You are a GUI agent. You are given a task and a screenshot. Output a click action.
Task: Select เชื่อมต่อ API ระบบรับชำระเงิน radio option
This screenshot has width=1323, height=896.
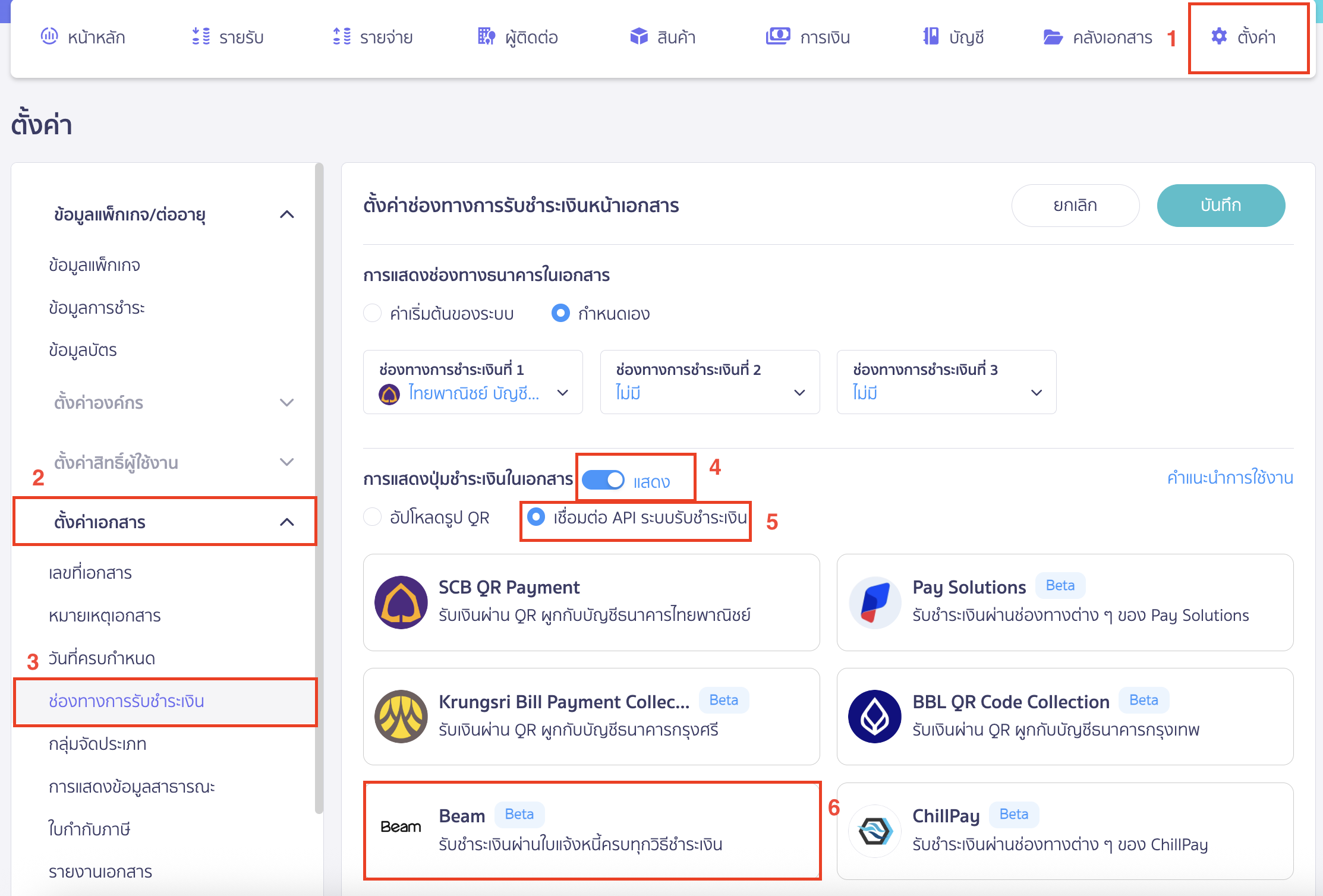[x=536, y=516]
